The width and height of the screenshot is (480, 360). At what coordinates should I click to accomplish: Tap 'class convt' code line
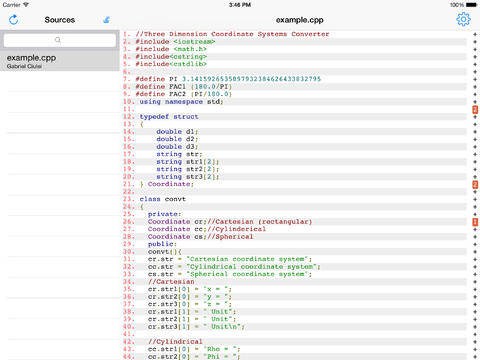(x=163, y=199)
